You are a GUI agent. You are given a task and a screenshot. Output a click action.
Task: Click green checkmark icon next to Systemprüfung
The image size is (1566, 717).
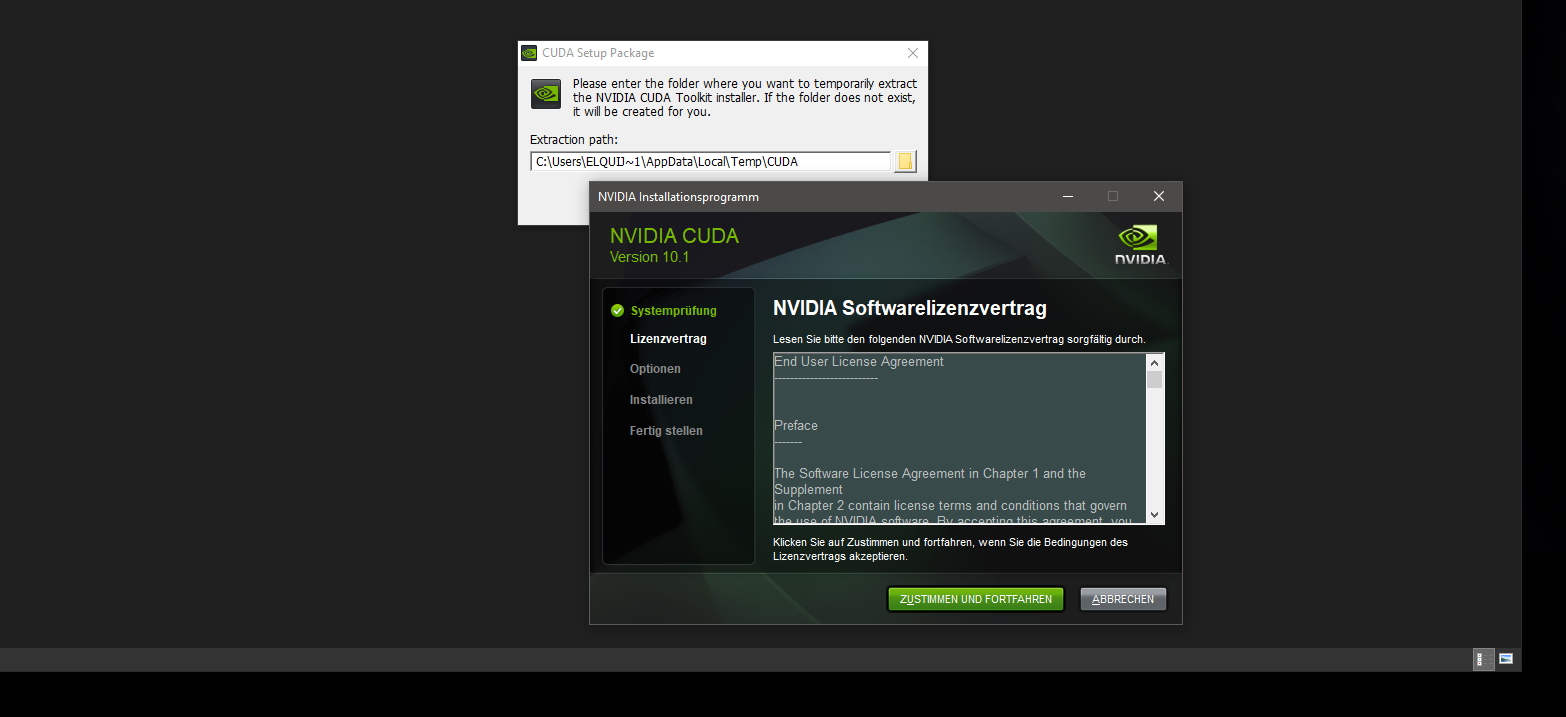(x=617, y=311)
